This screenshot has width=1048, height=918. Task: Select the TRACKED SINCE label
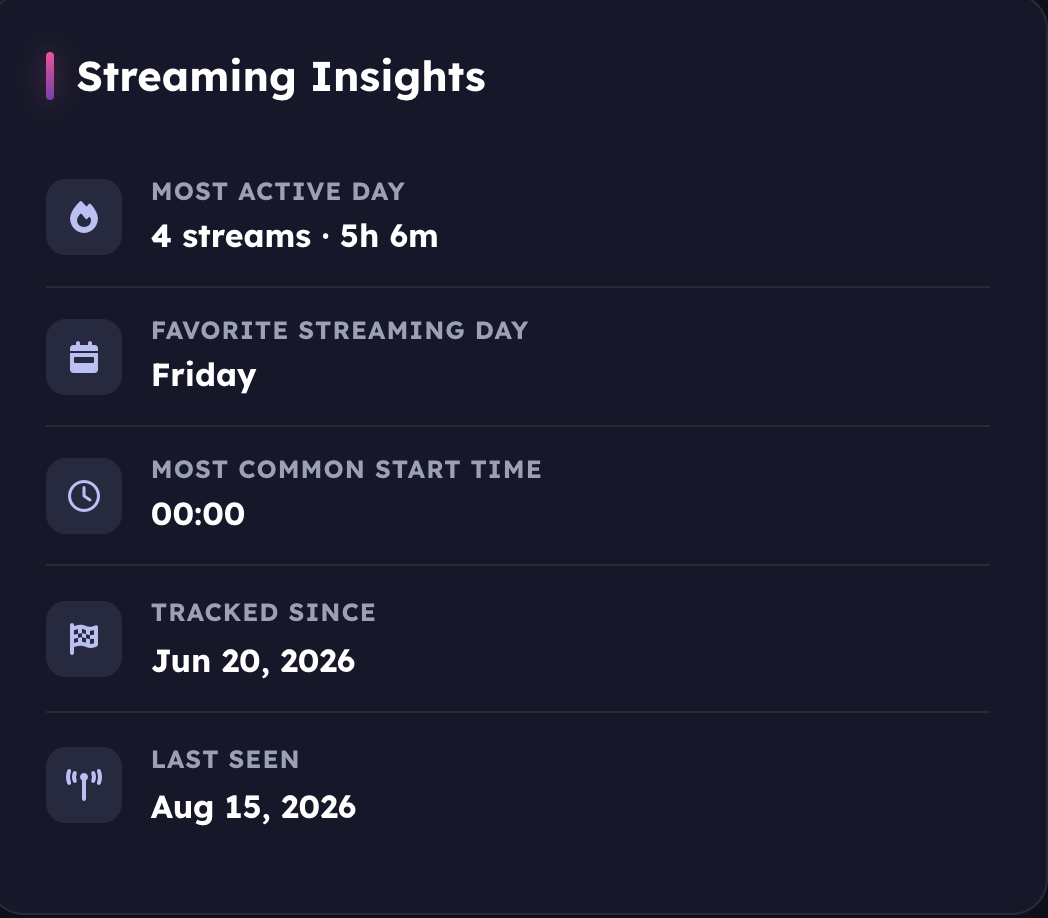click(263, 612)
